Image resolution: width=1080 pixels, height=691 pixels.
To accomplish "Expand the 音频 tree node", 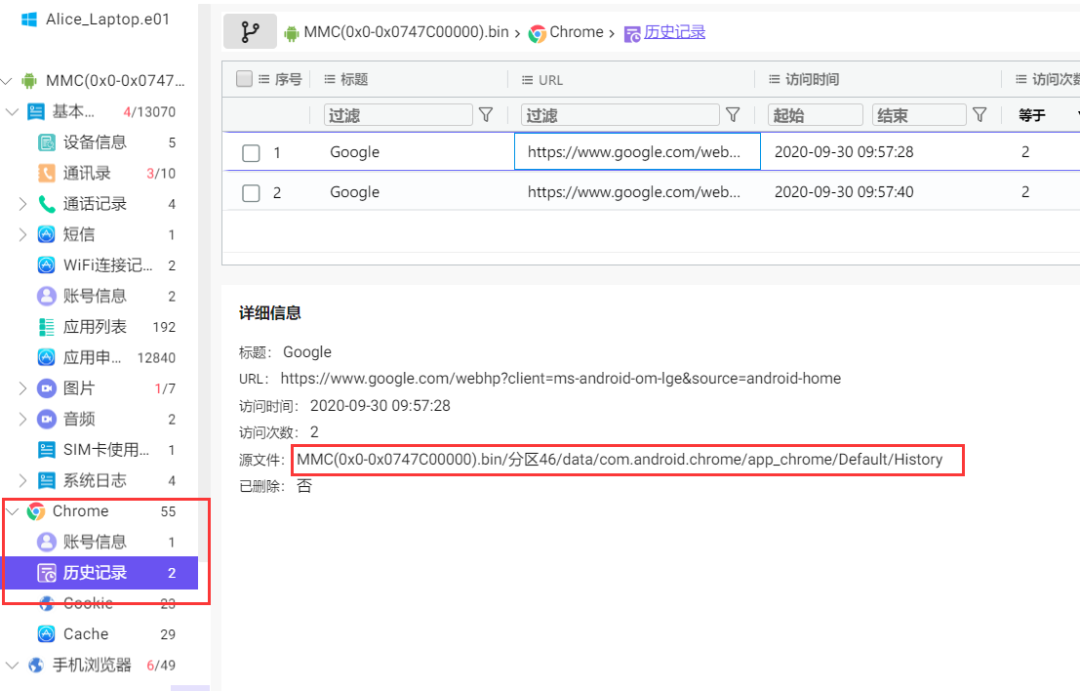I will pos(23,419).
